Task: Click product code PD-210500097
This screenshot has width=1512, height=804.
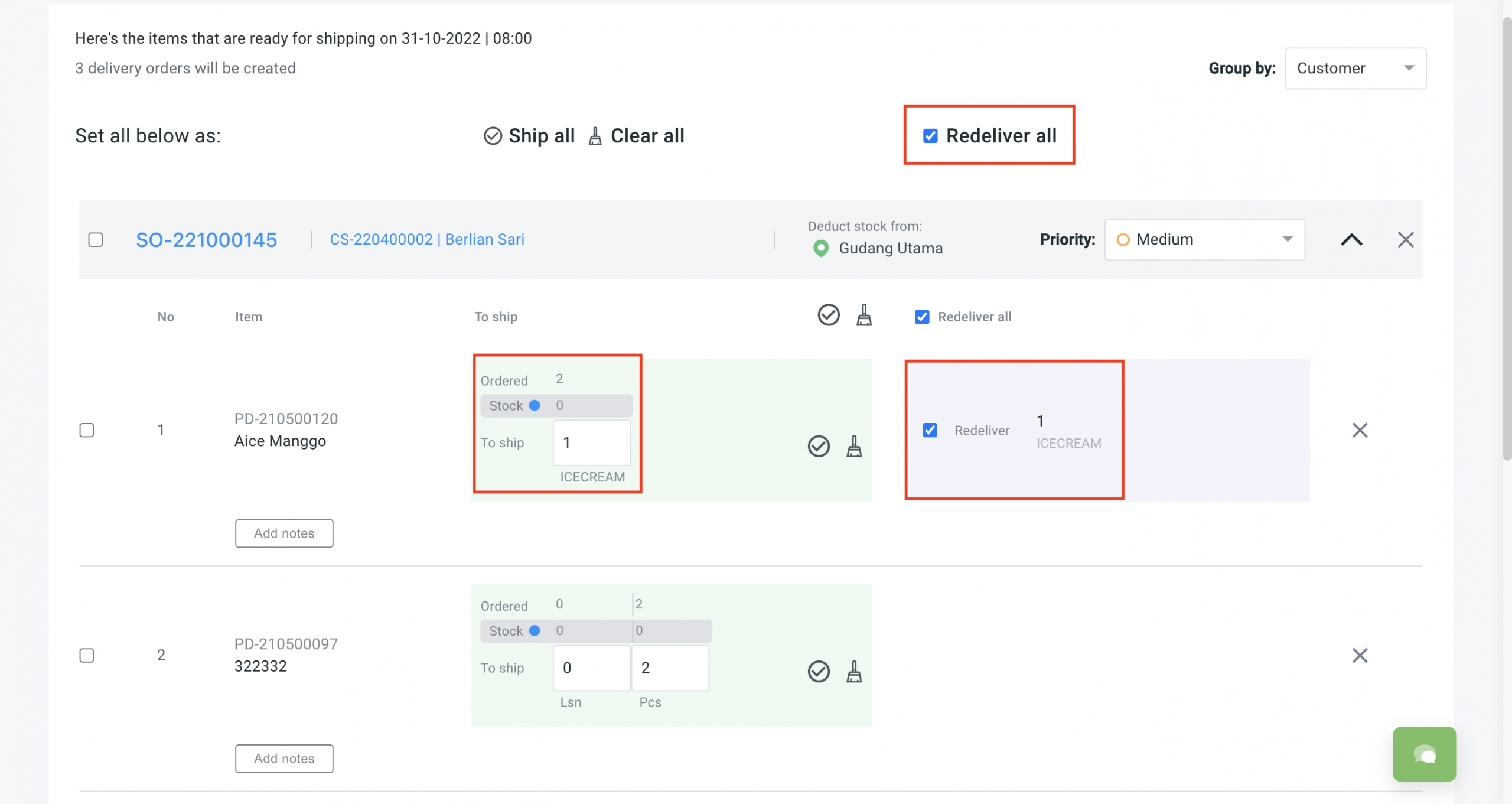Action: click(286, 644)
